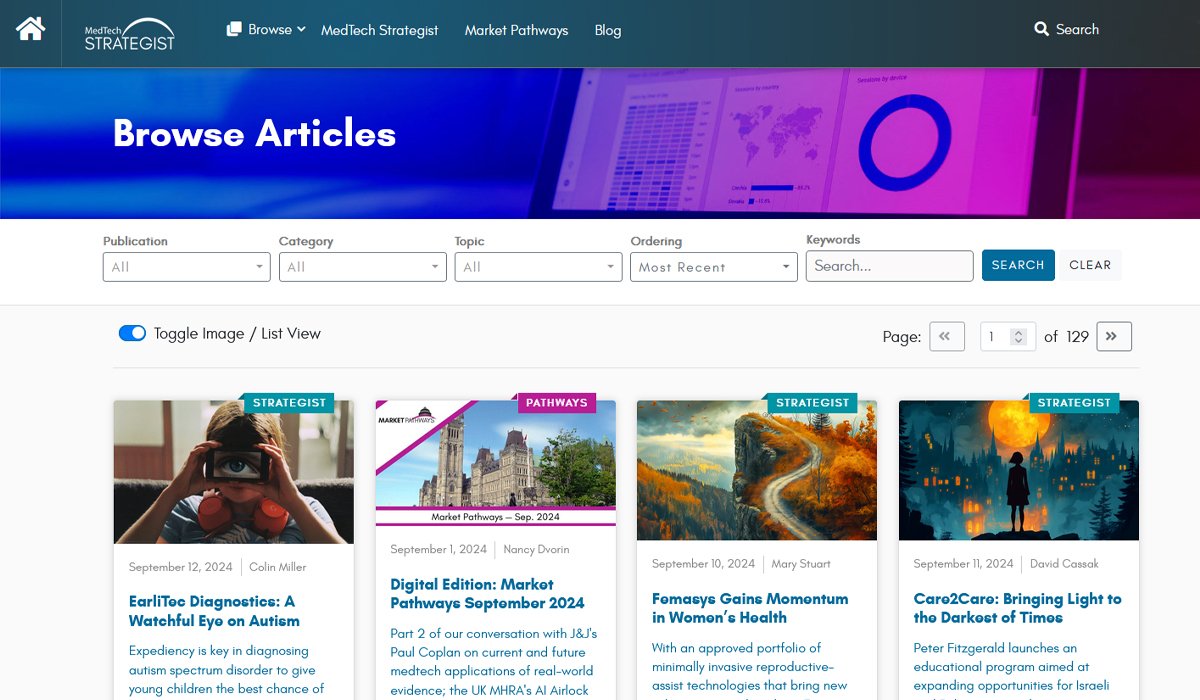This screenshot has width=1200, height=700.
Task: Click the page number input box
Action: click(x=1007, y=337)
